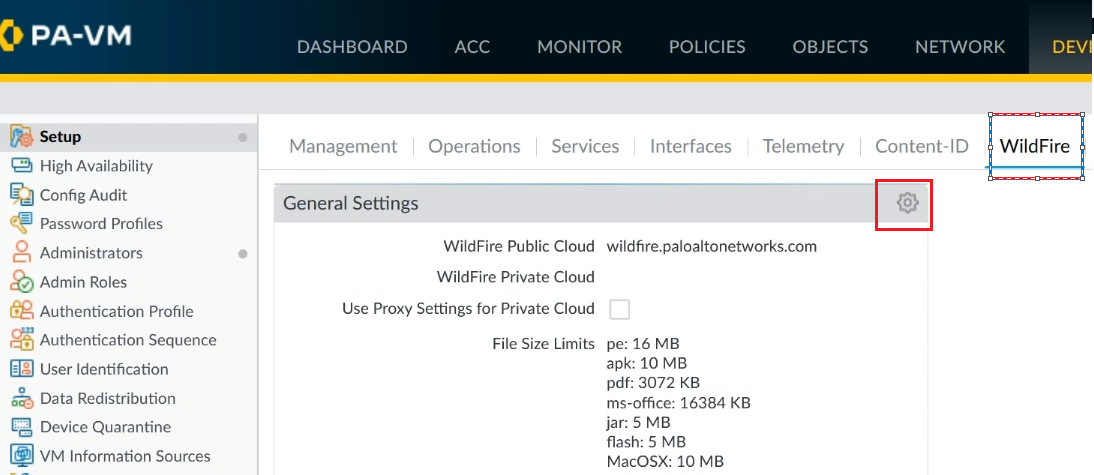Click the Password Profiles key icon

[22, 224]
